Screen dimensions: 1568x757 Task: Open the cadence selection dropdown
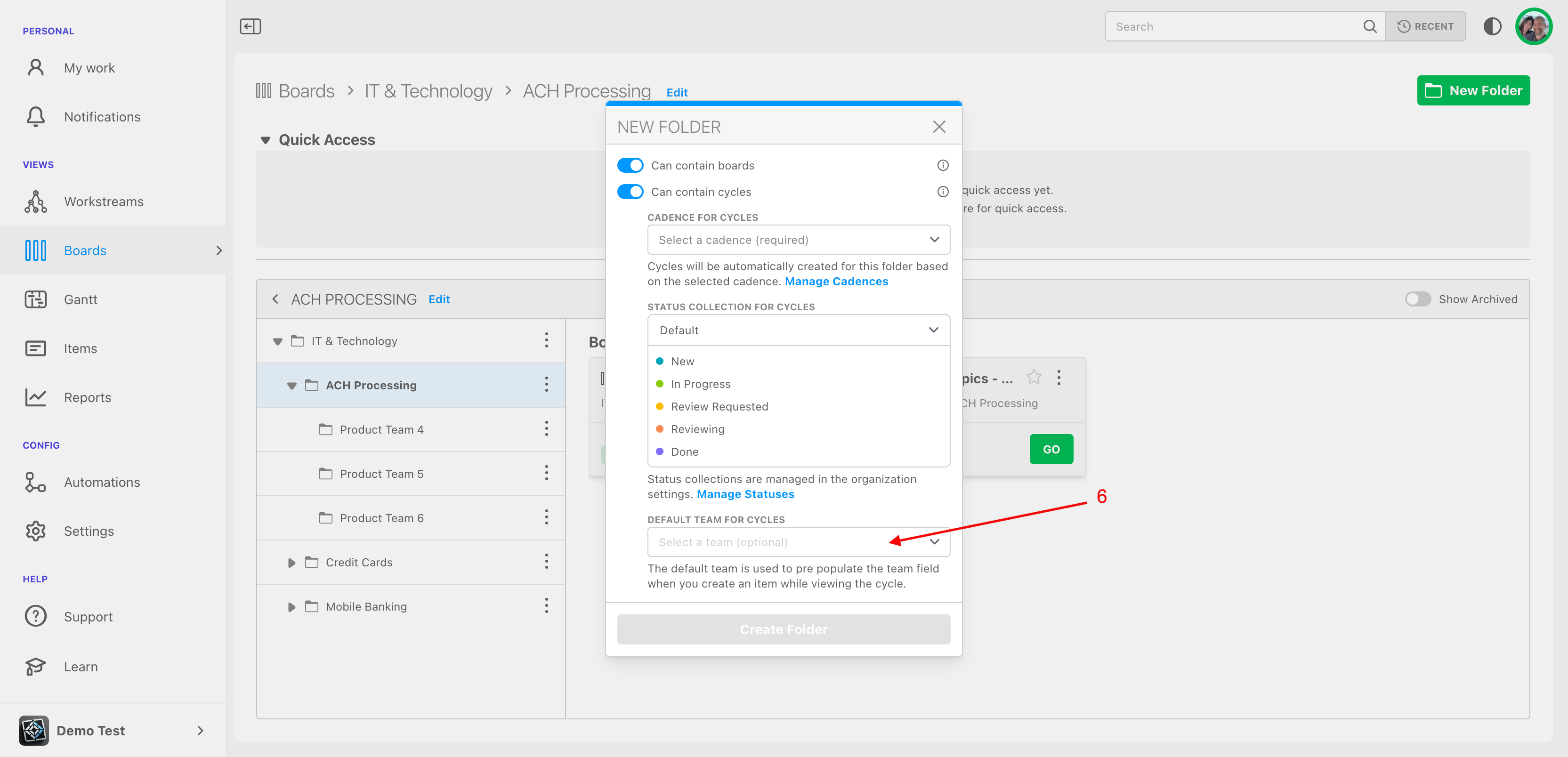tap(798, 240)
